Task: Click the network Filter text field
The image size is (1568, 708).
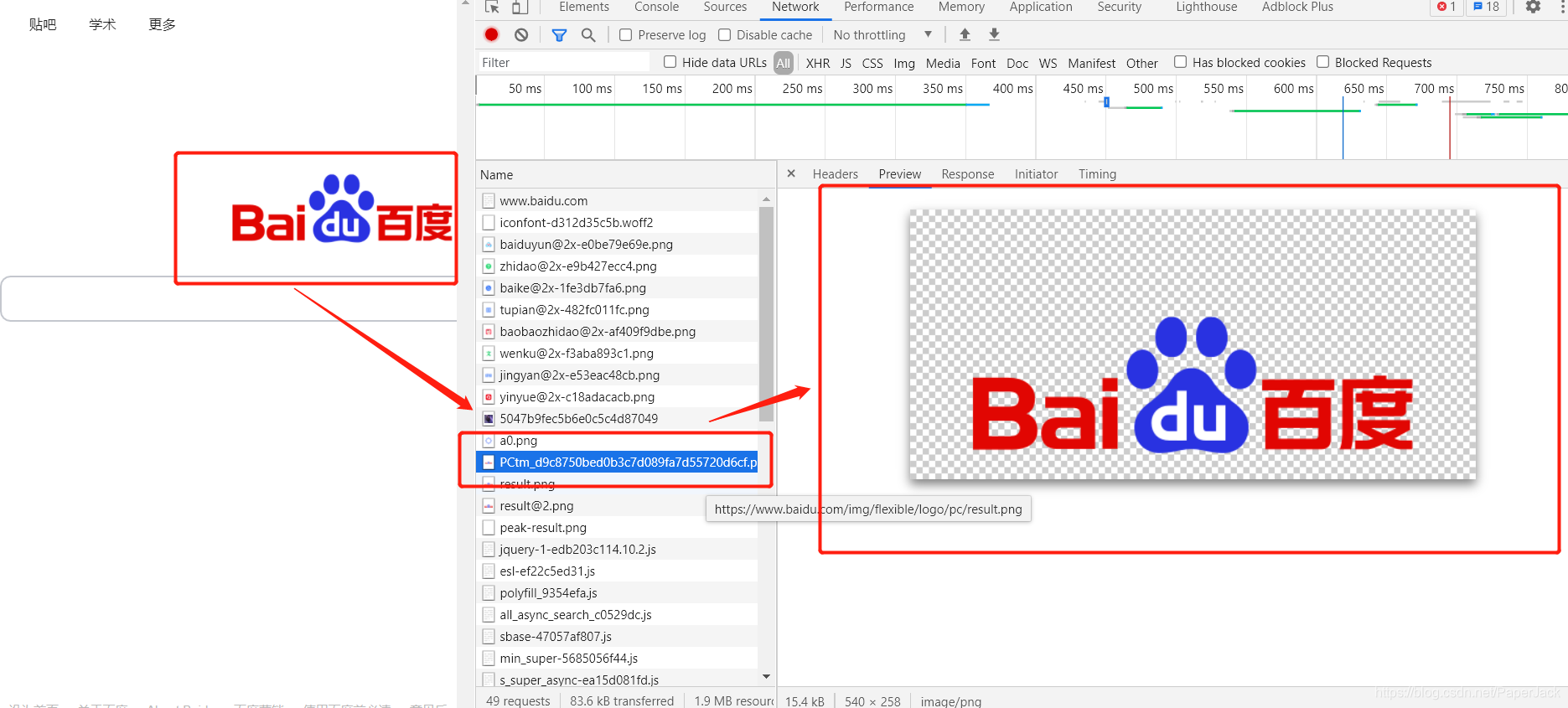Action: point(563,62)
